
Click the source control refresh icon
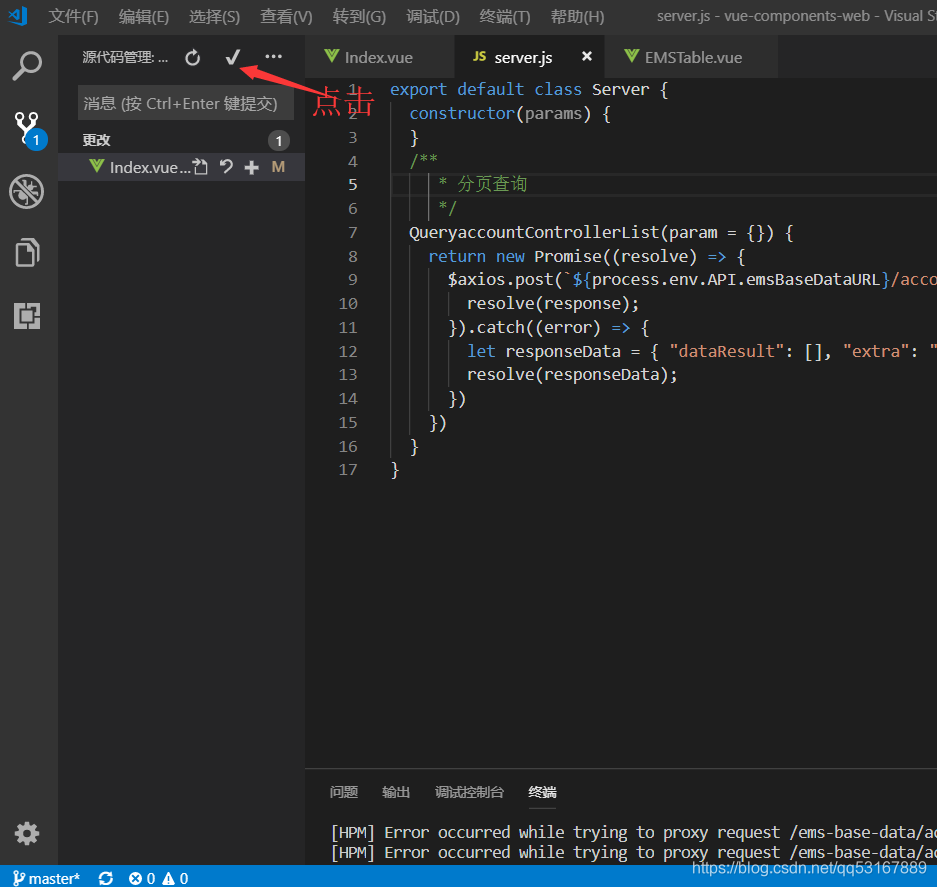pyautogui.click(x=192, y=57)
